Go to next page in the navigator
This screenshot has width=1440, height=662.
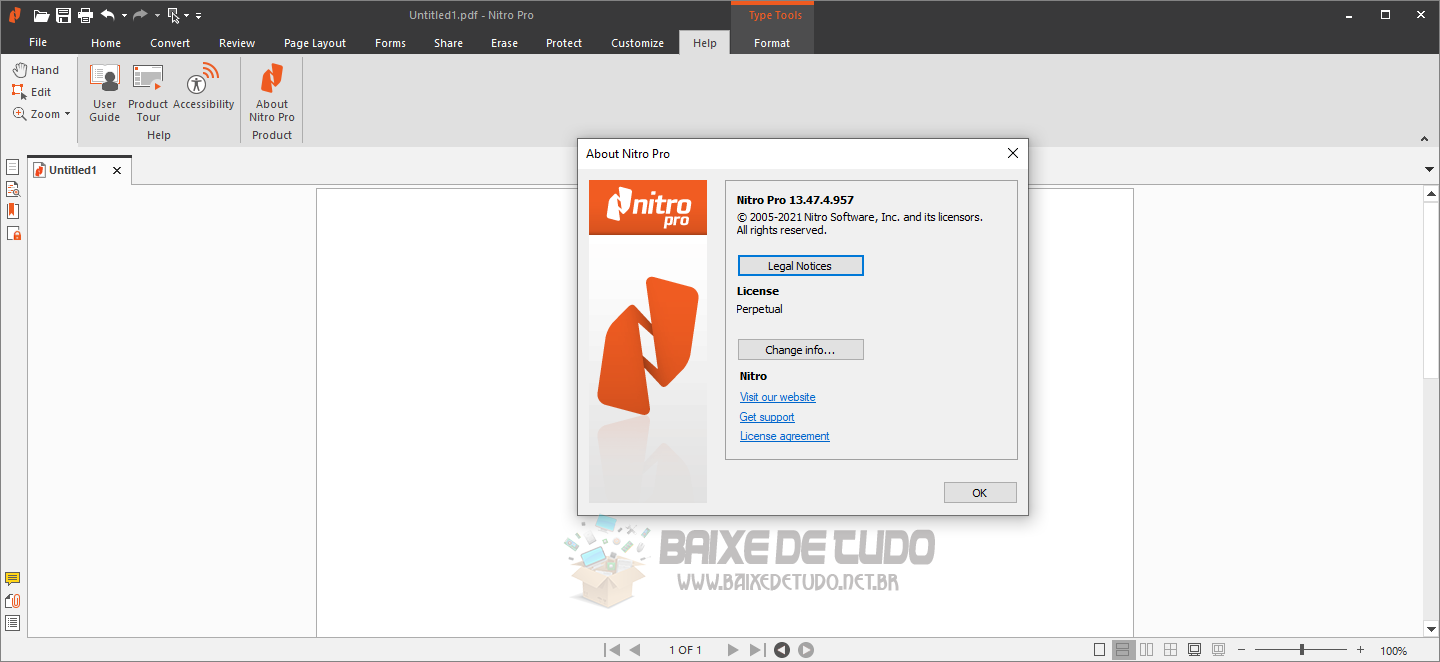tap(733, 650)
